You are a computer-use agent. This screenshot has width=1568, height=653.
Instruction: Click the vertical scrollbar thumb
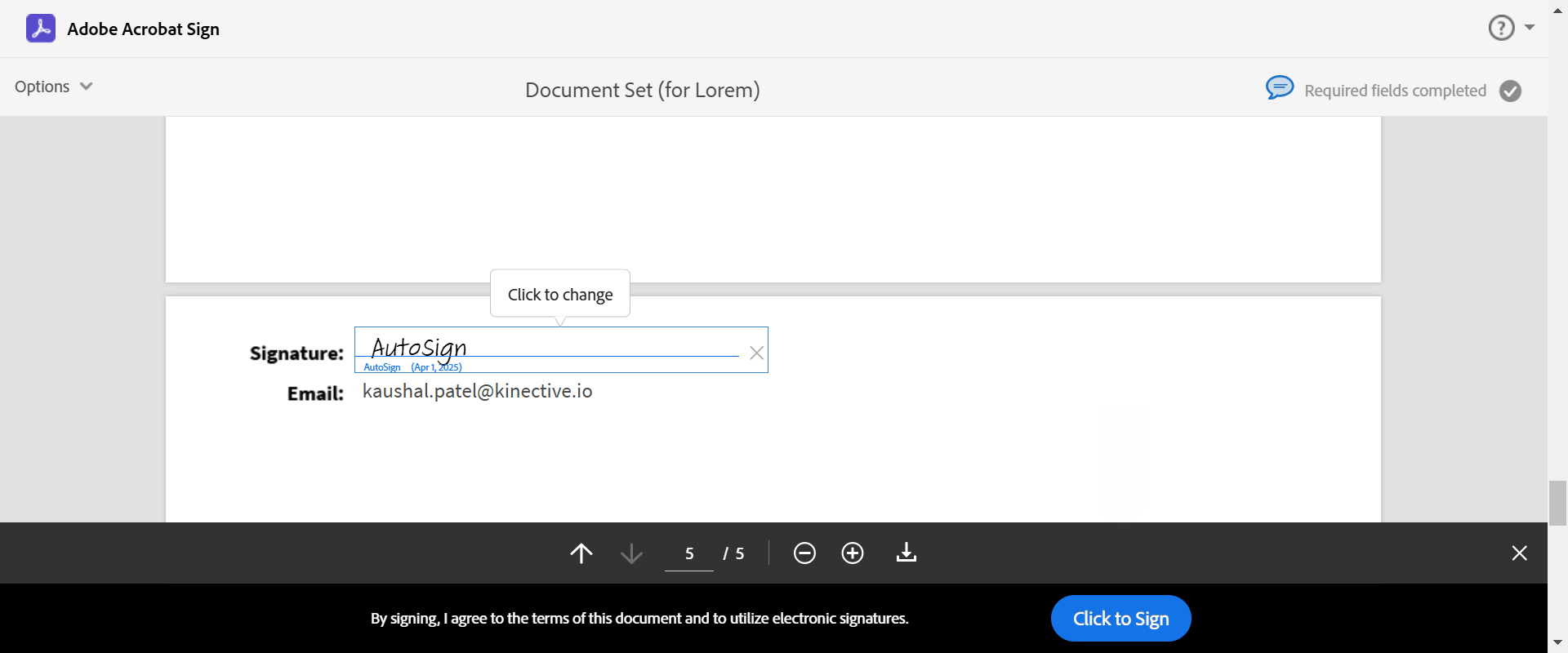coord(1557,503)
